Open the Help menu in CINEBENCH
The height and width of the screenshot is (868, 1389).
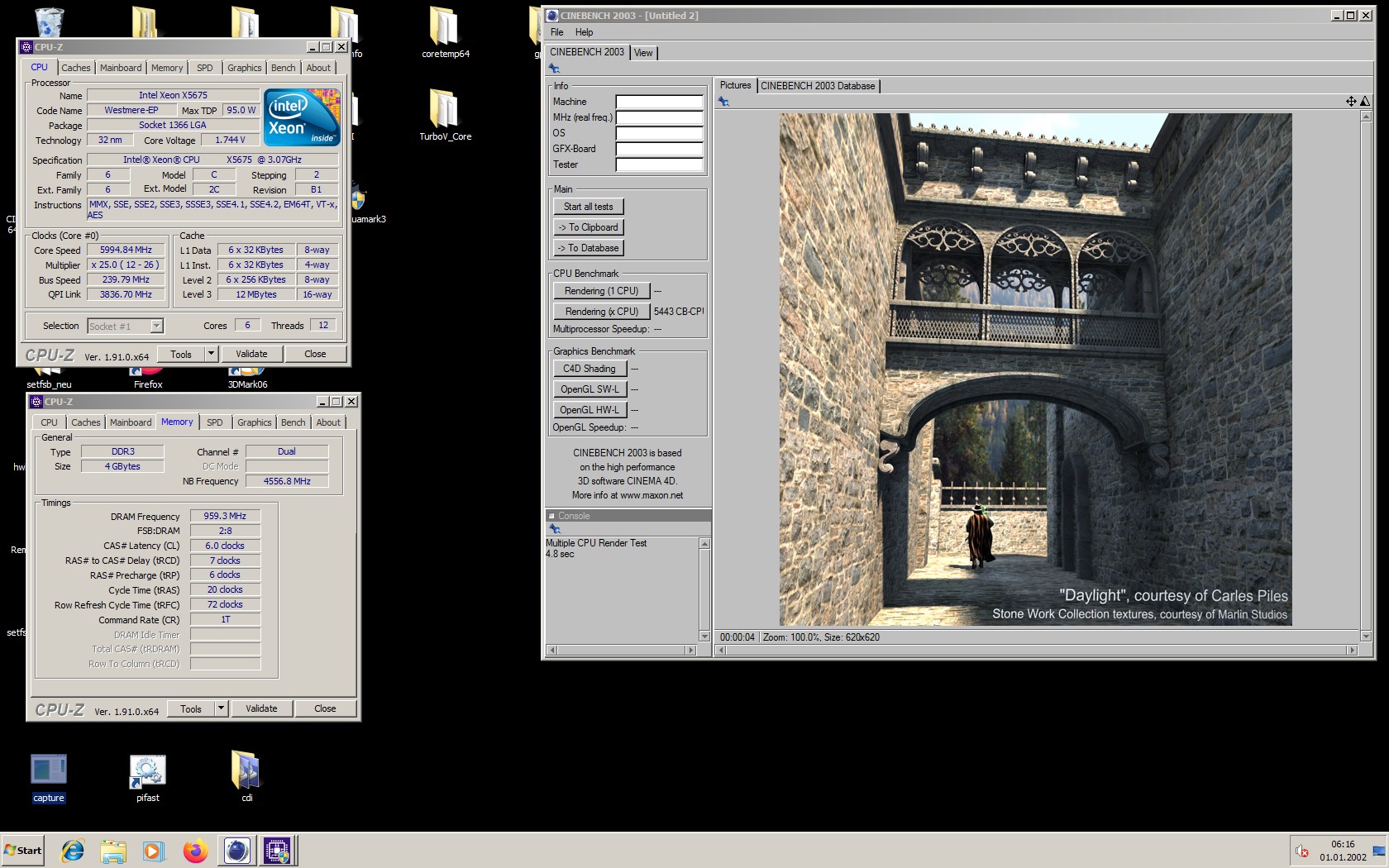584,32
